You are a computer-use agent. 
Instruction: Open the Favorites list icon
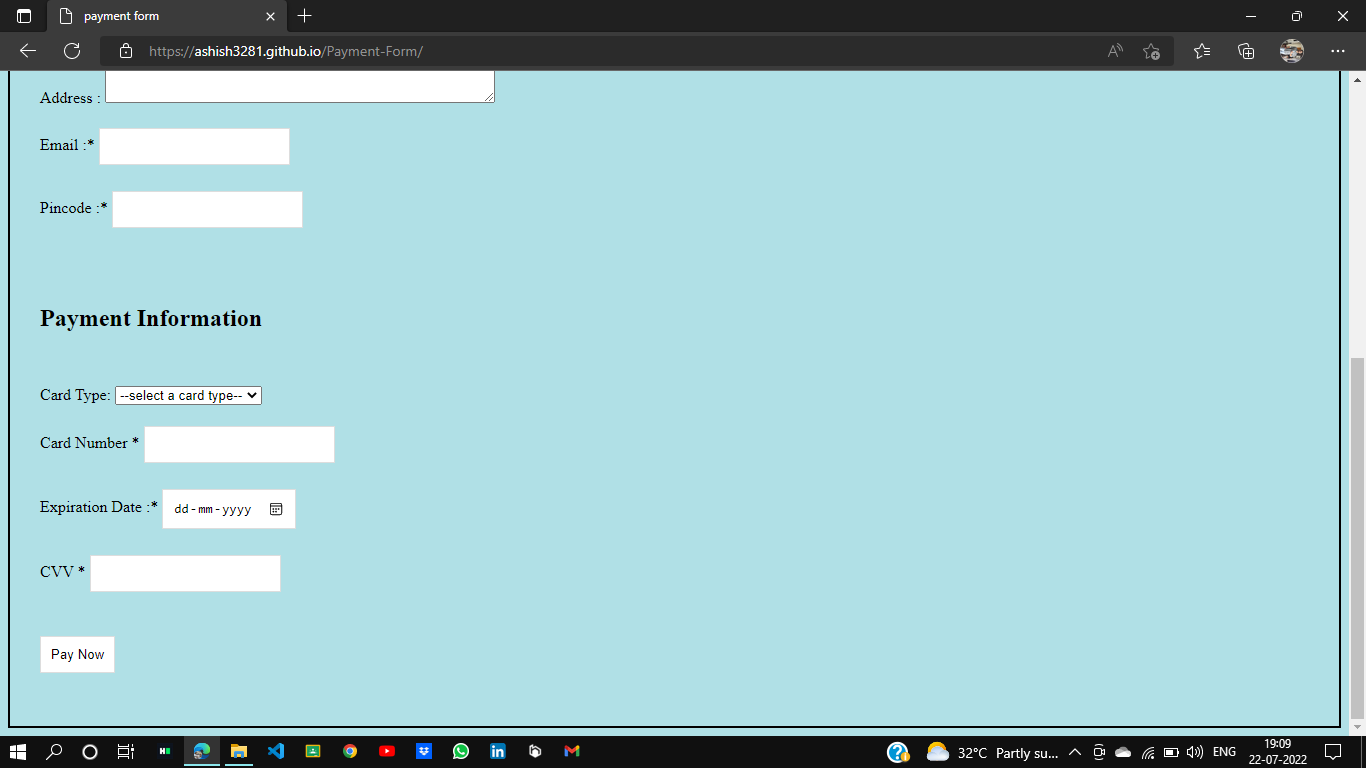[1202, 51]
